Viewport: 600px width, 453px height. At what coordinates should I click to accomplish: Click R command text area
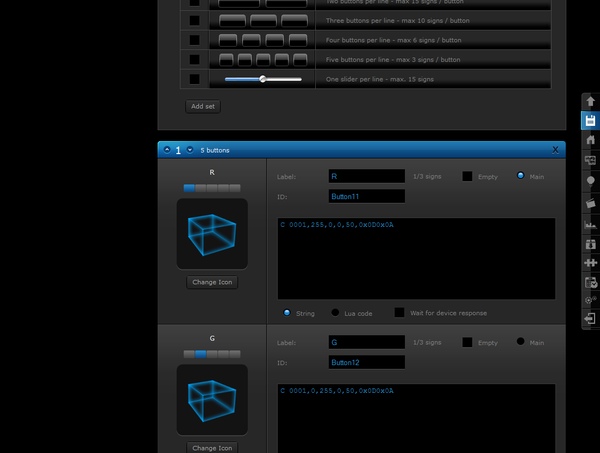pyautogui.click(x=416, y=259)
